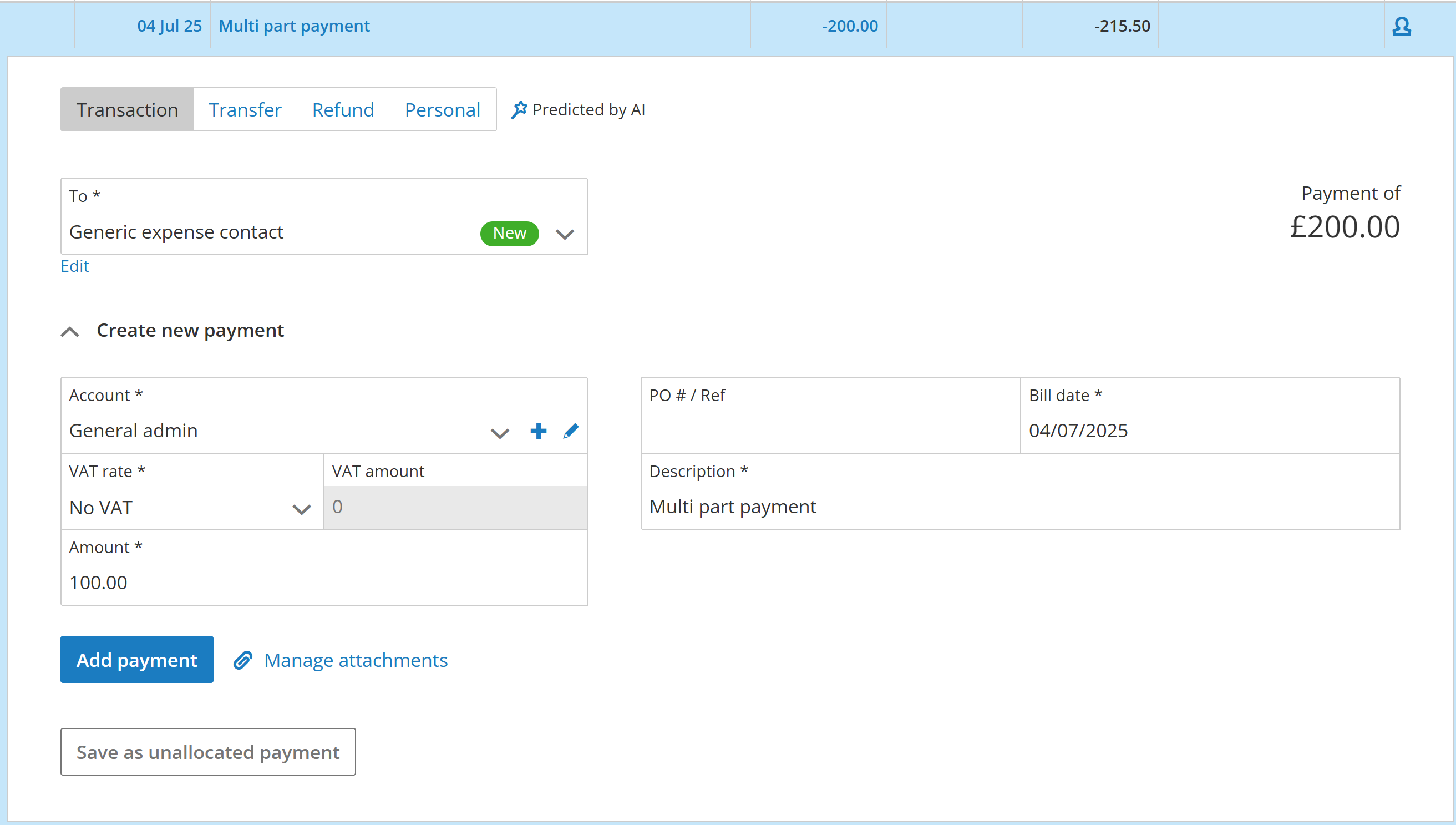The height and width of the screenshot is (825, 1456).
Task: Click the Predicted by AI wand icon
Action: [x=519, y=110]
